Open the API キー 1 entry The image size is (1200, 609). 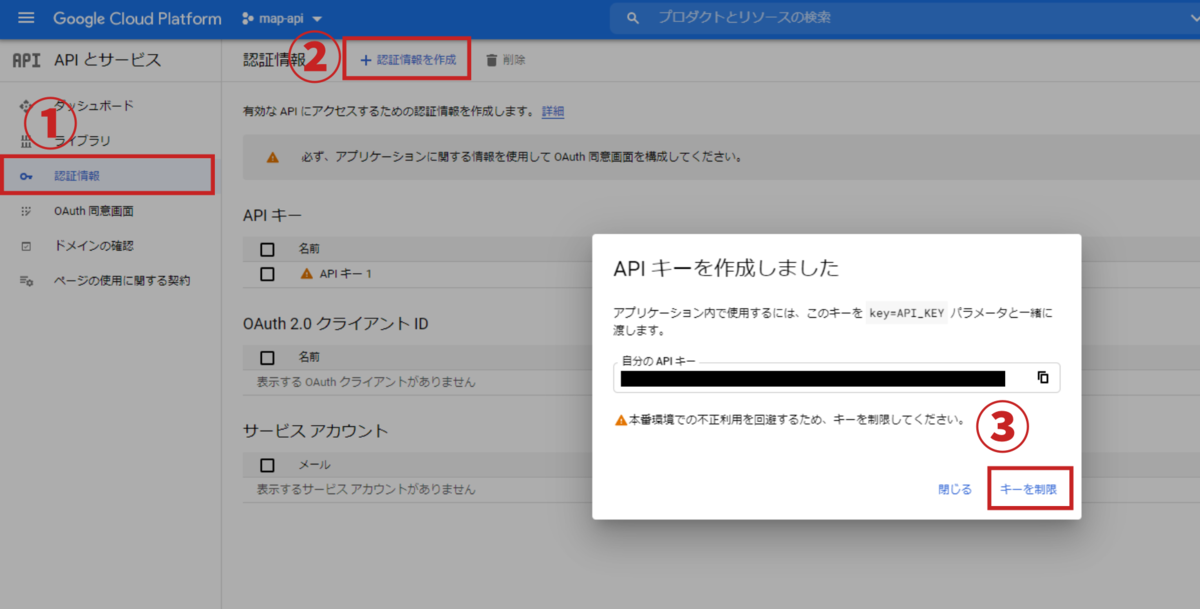click(345, 273)
